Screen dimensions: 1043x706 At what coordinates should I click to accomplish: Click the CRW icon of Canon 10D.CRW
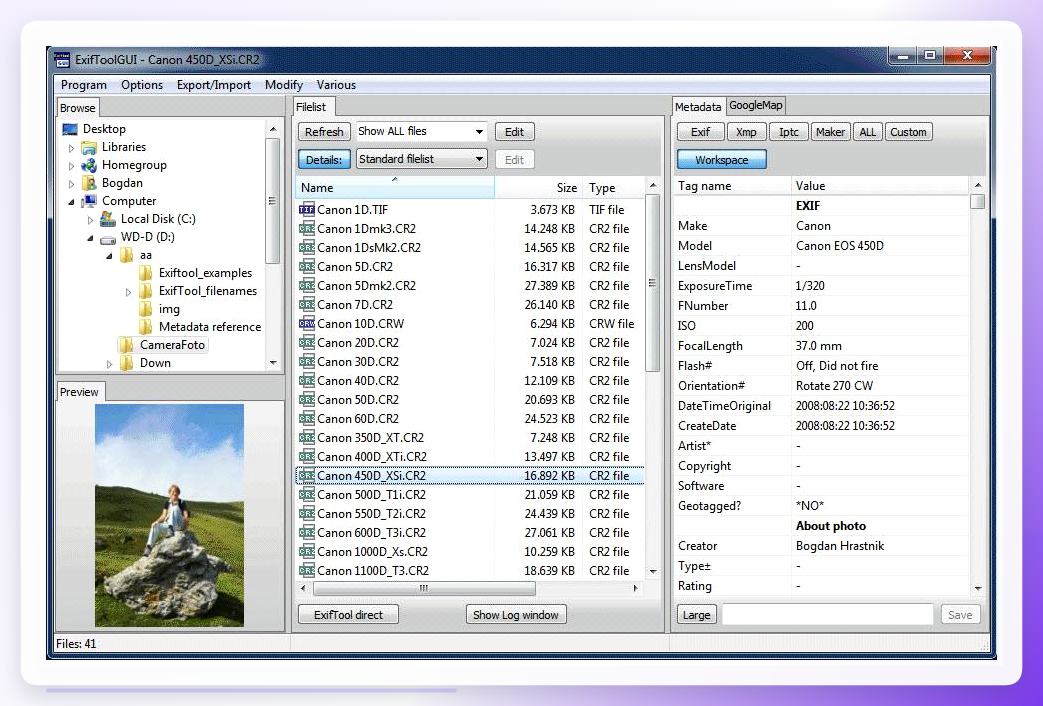307,323
